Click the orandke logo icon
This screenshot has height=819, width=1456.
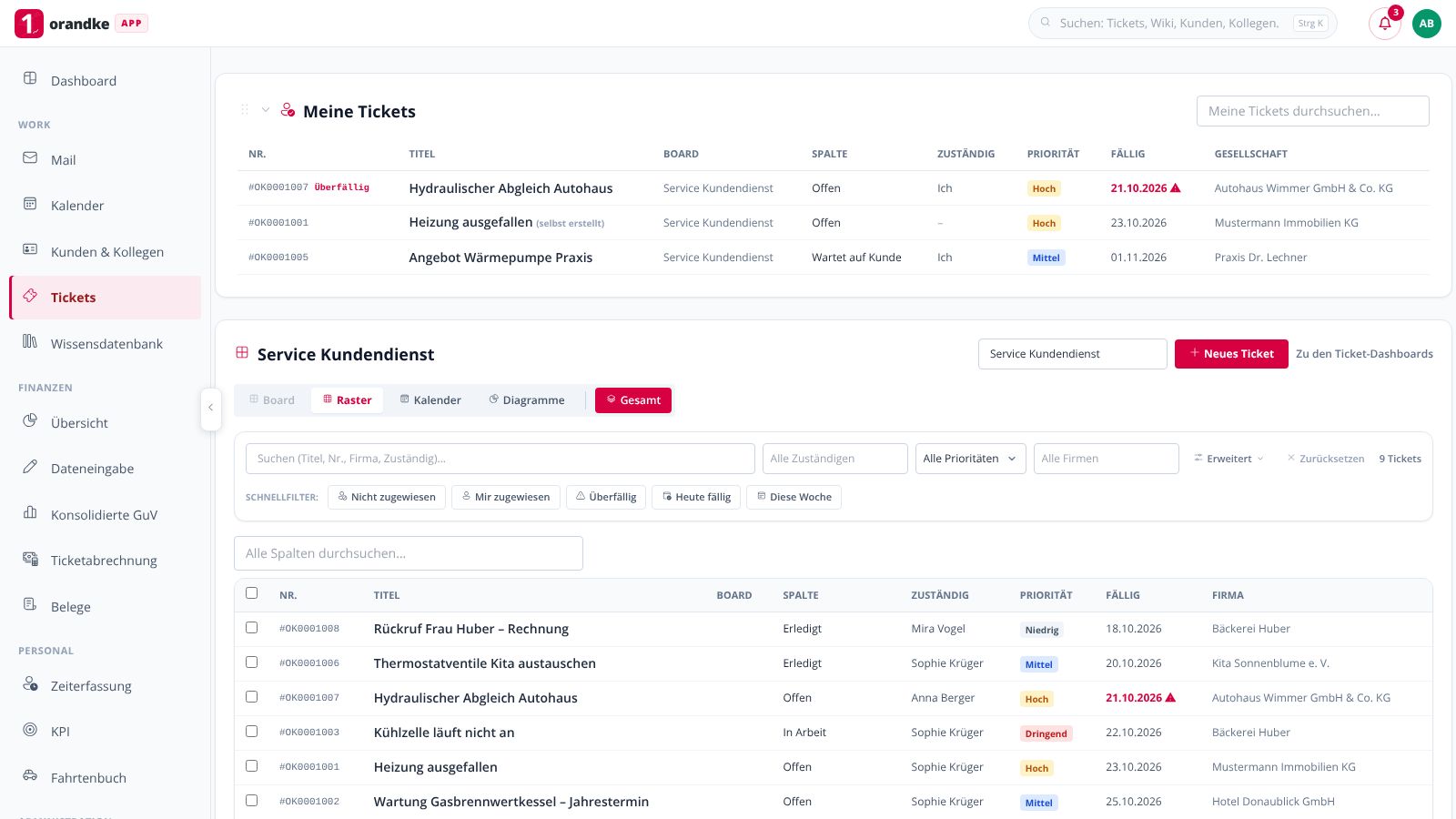point(28,24)
